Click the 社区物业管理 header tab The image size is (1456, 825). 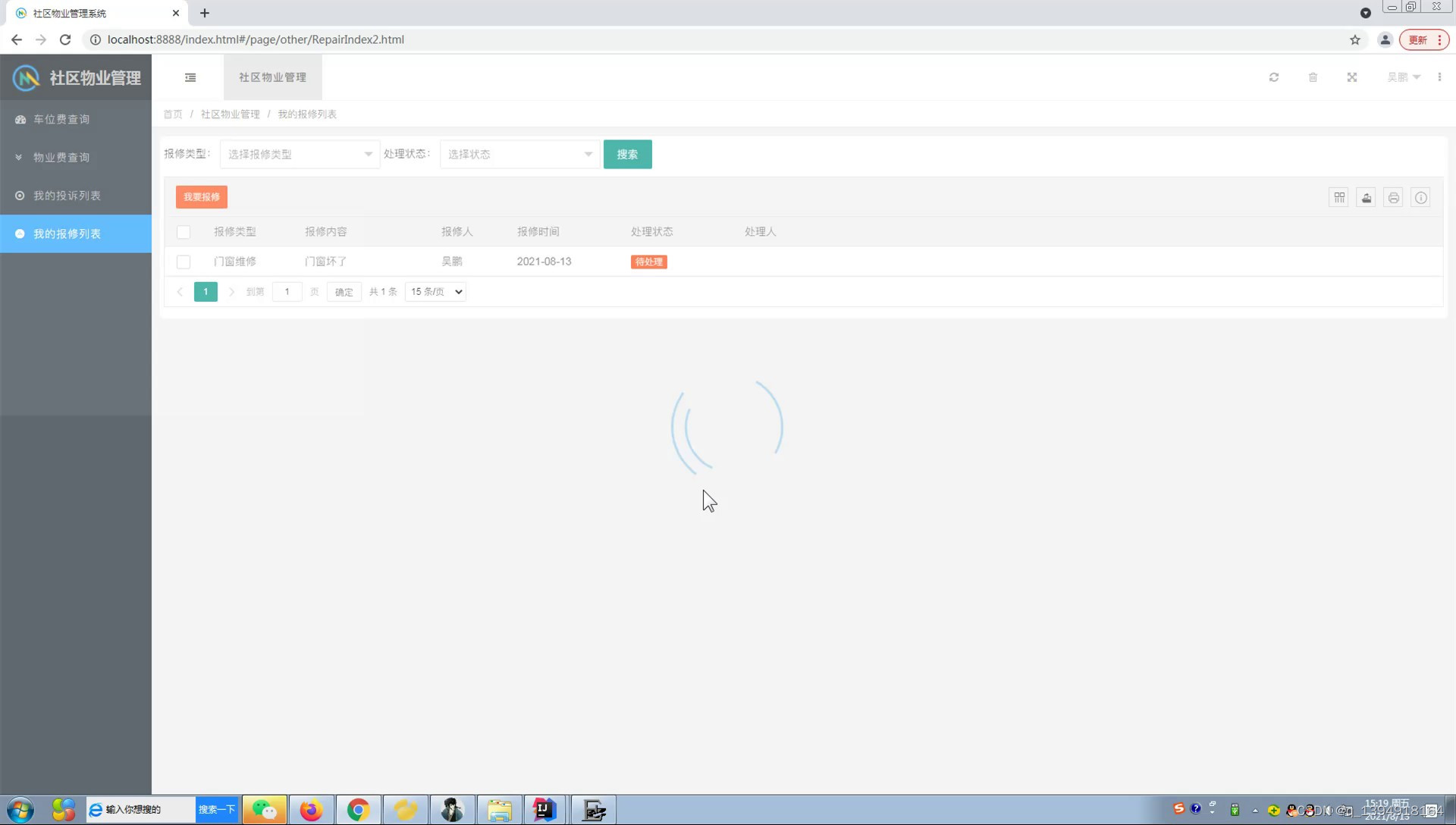coord(272,77)
